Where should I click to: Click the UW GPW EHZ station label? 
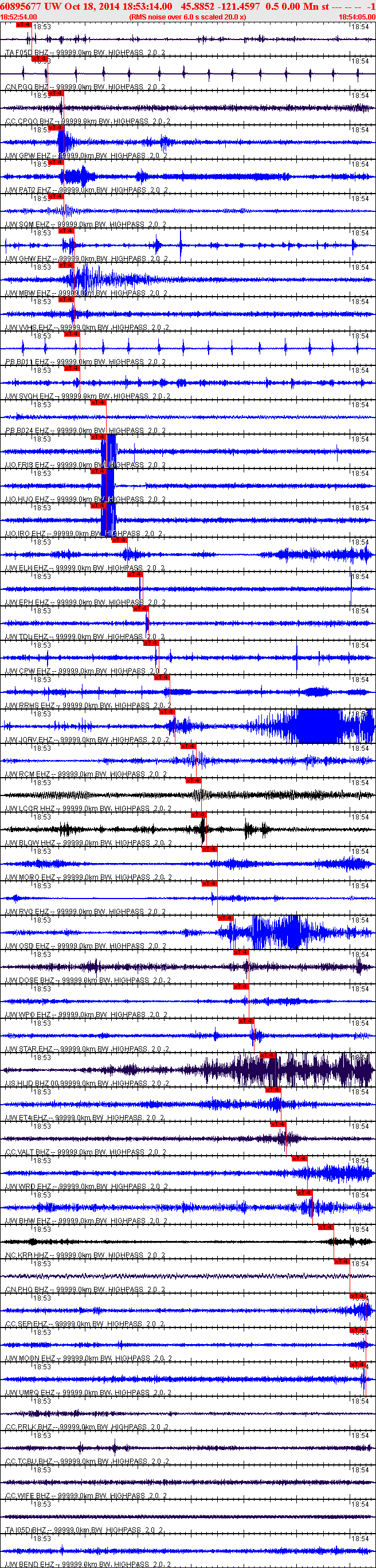pos(28,156)
